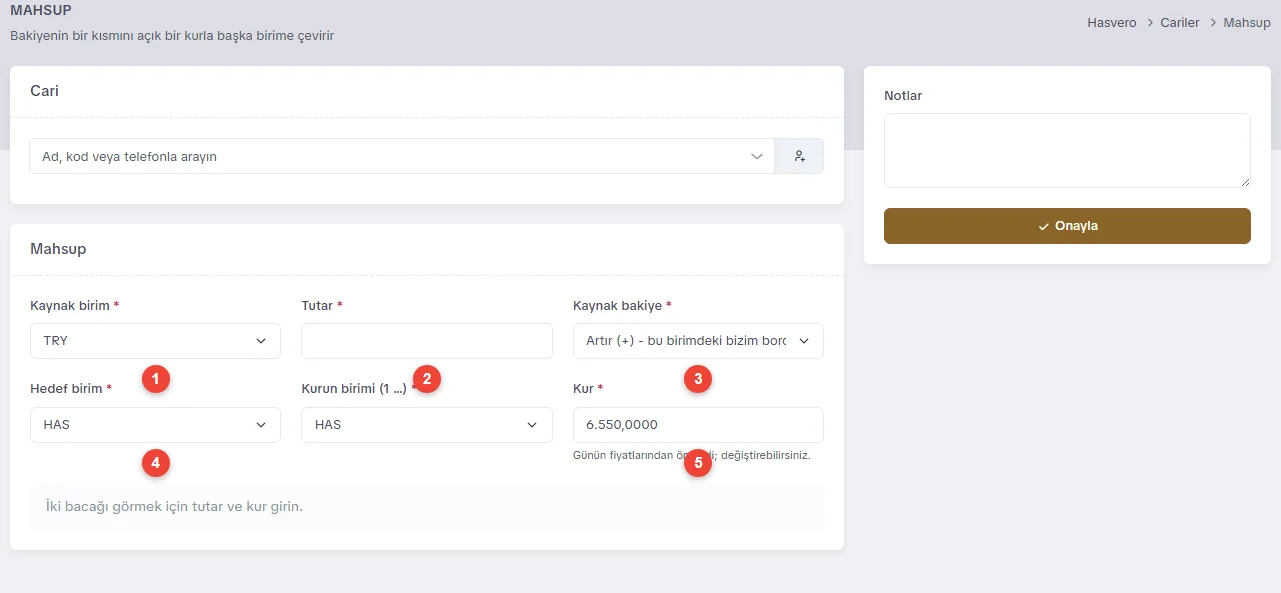Click the Kur rate input field
1281x593 pixels.
[x=698, y=425]
